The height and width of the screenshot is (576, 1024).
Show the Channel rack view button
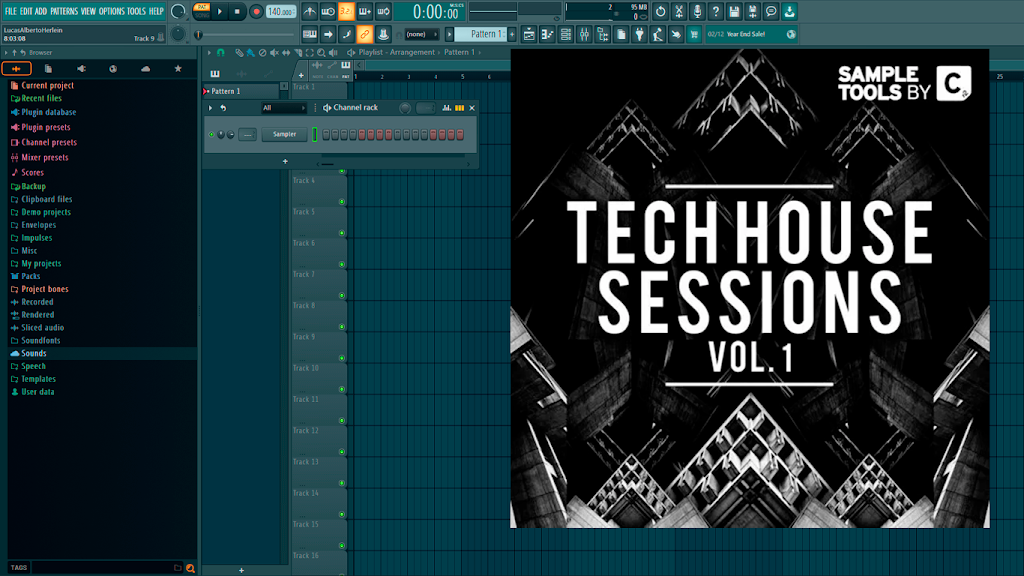(566, 34)
